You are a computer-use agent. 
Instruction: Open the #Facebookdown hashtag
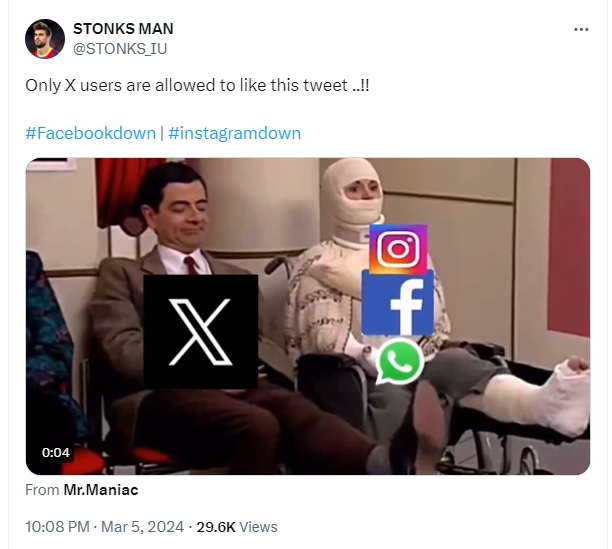pos(91,133)
